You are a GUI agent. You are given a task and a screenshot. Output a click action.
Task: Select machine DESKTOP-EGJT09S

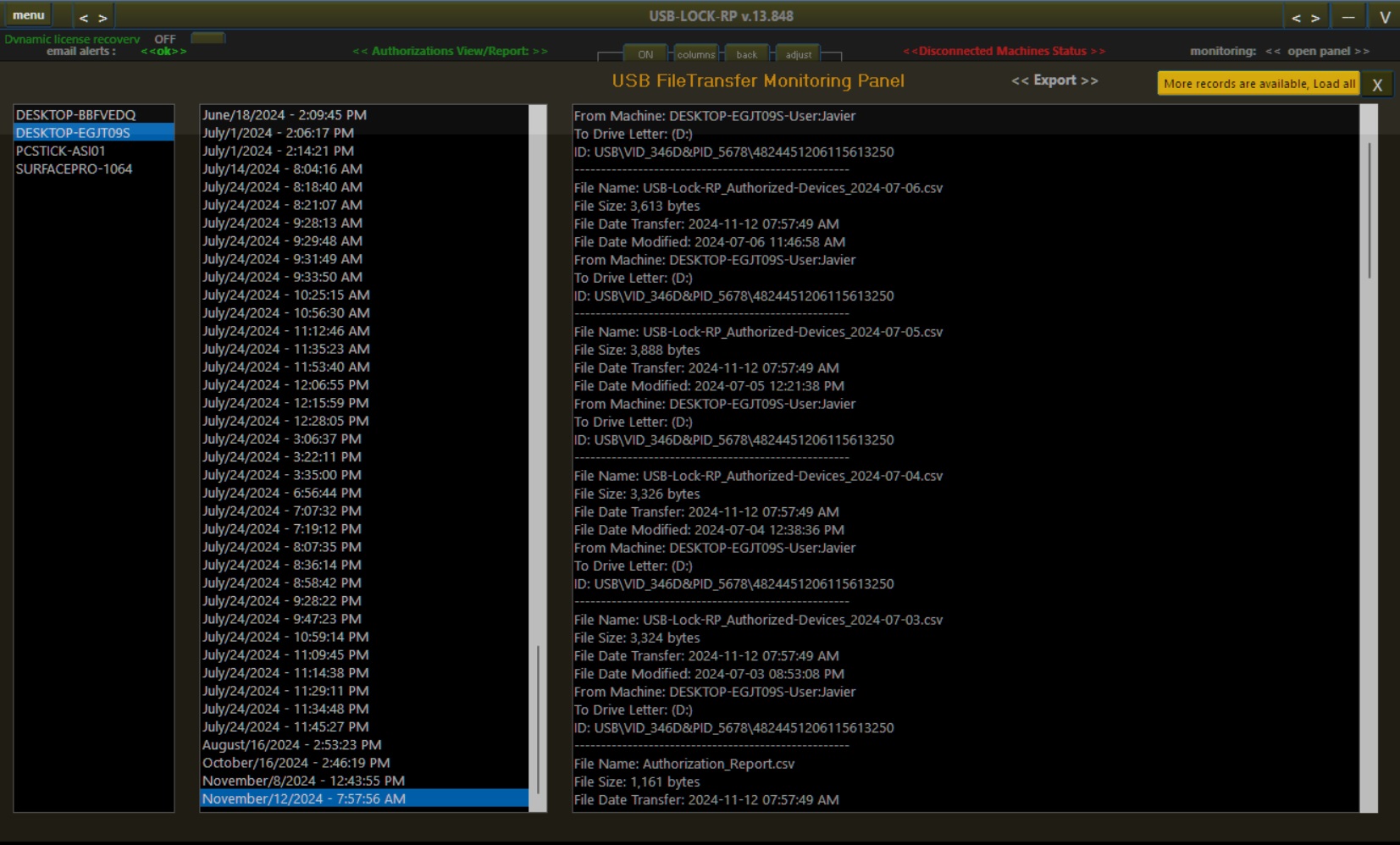pos(94,133)
